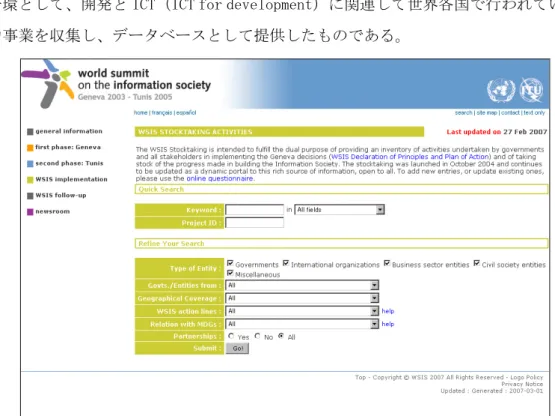Toggle the International organizations checkbox

pos(286,263)
